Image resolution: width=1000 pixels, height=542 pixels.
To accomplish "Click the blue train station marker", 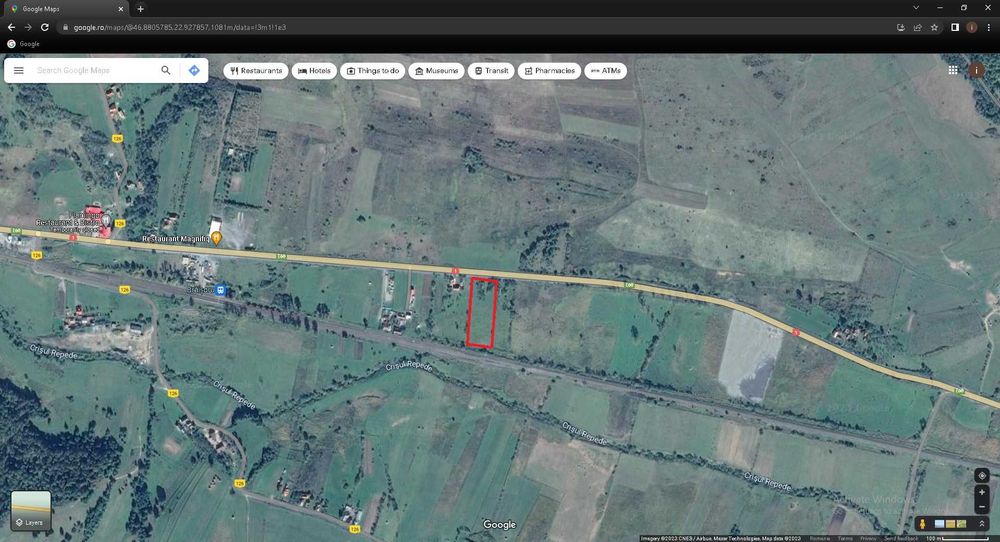I will (221, 290).
